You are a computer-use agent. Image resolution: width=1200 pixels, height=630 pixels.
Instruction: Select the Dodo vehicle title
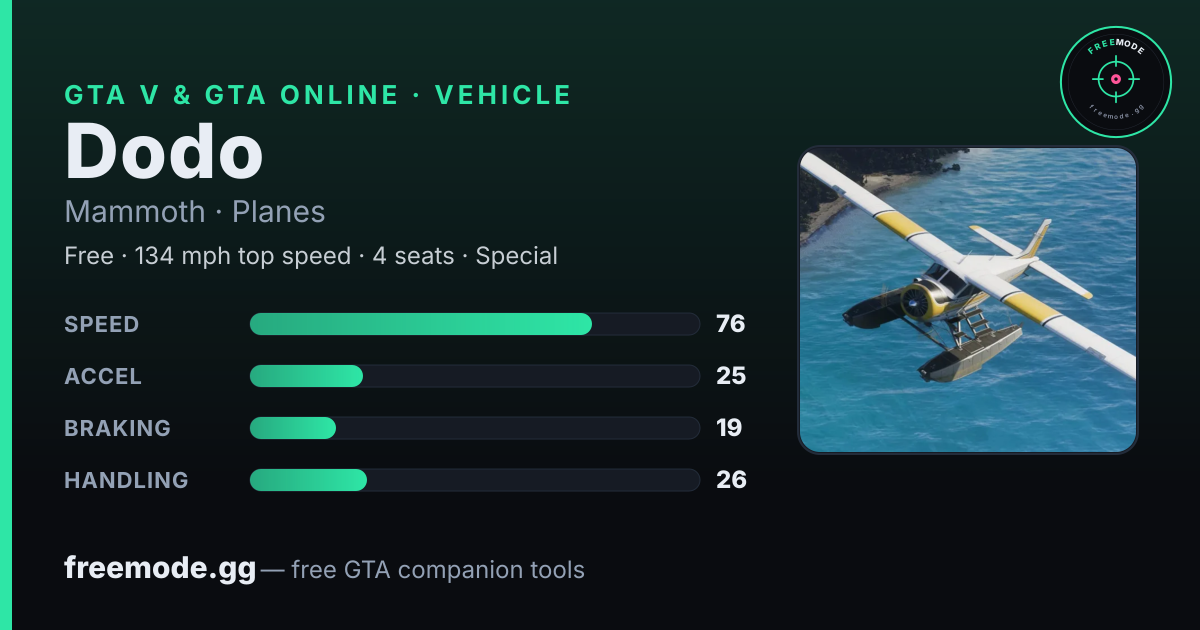click(164, 152)
